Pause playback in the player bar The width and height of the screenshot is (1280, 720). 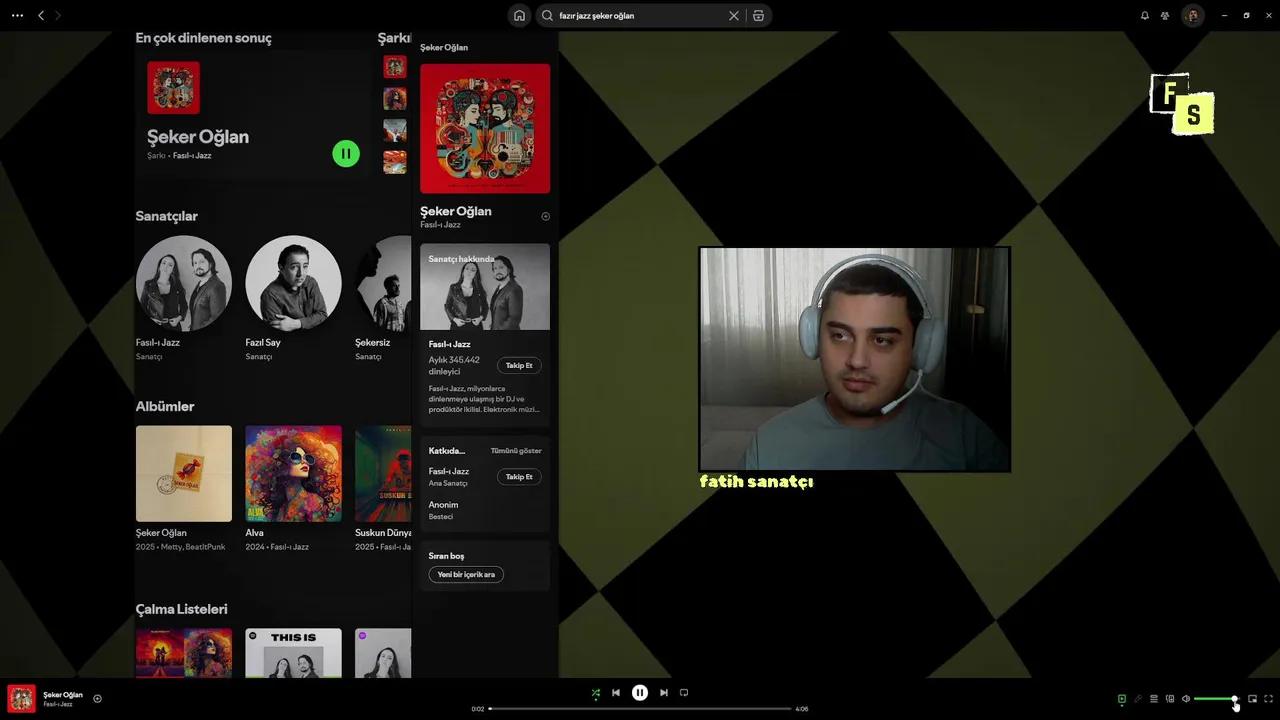(640, 693)
